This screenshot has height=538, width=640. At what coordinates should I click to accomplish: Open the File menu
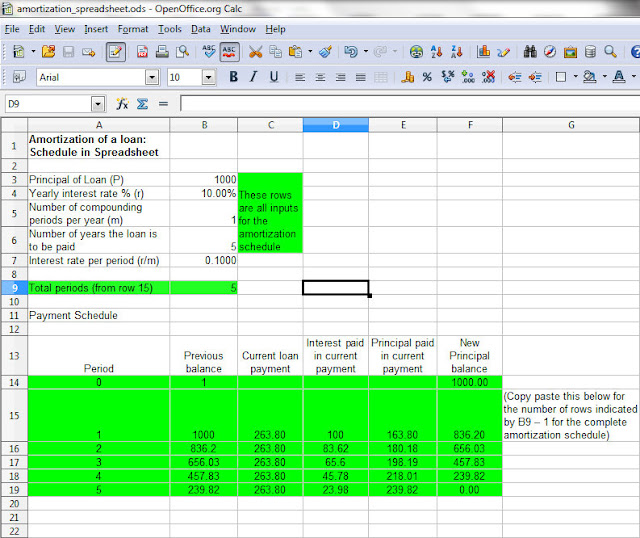pyautogui.click(x=12, y=29)
